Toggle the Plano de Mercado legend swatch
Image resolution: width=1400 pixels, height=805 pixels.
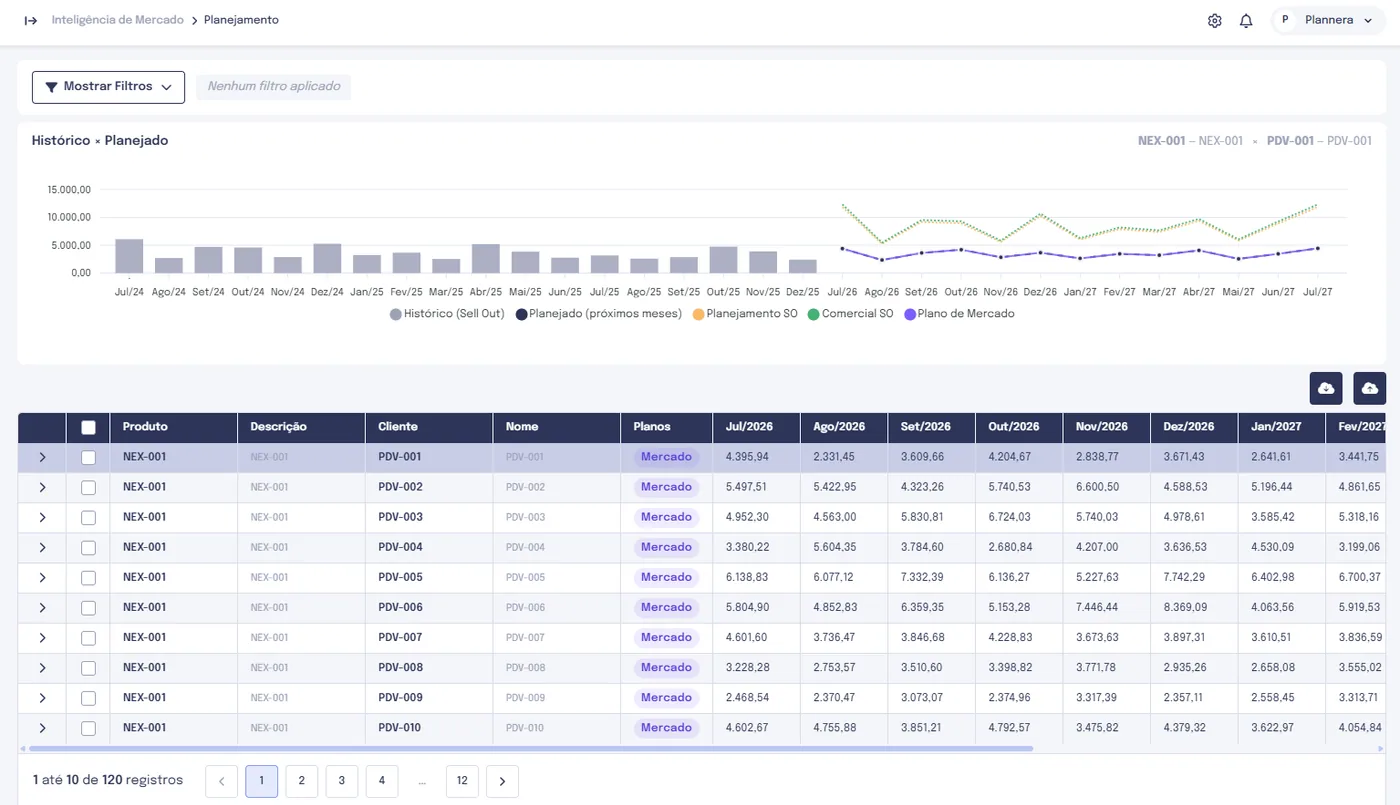click(910, 314)
